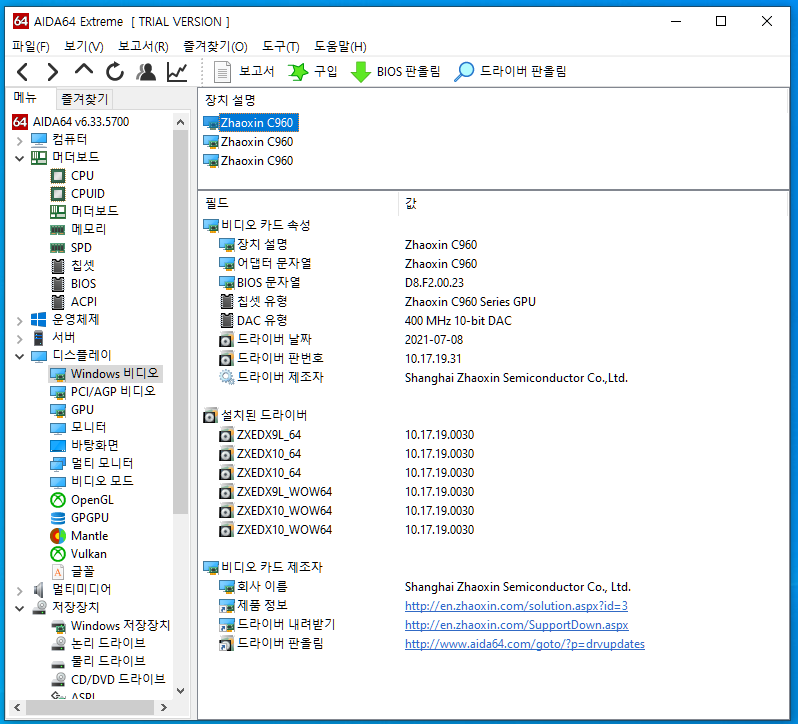Click the Back navigation arrow
Image resolution: width=798 pixels, height=724 pixels.
(x=22, y=72)
